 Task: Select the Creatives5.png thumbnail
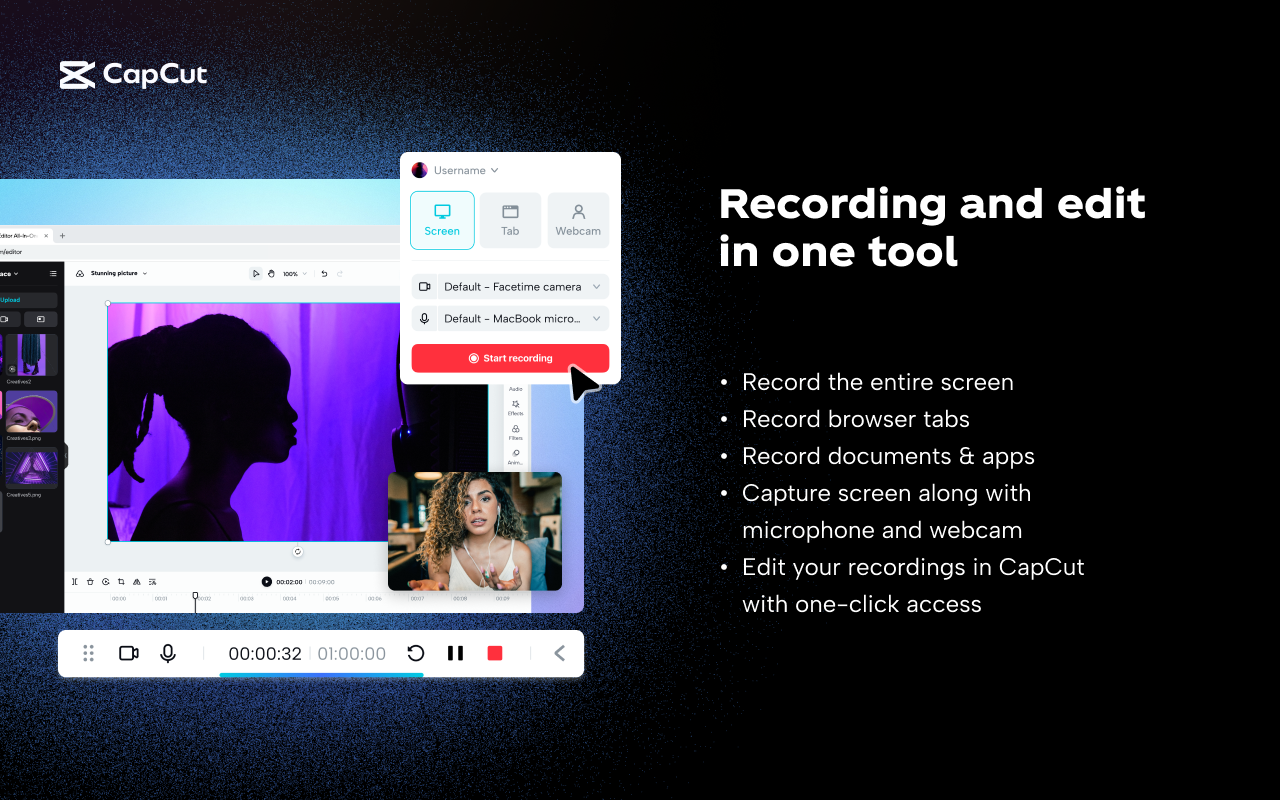click(x=31, y=467)
